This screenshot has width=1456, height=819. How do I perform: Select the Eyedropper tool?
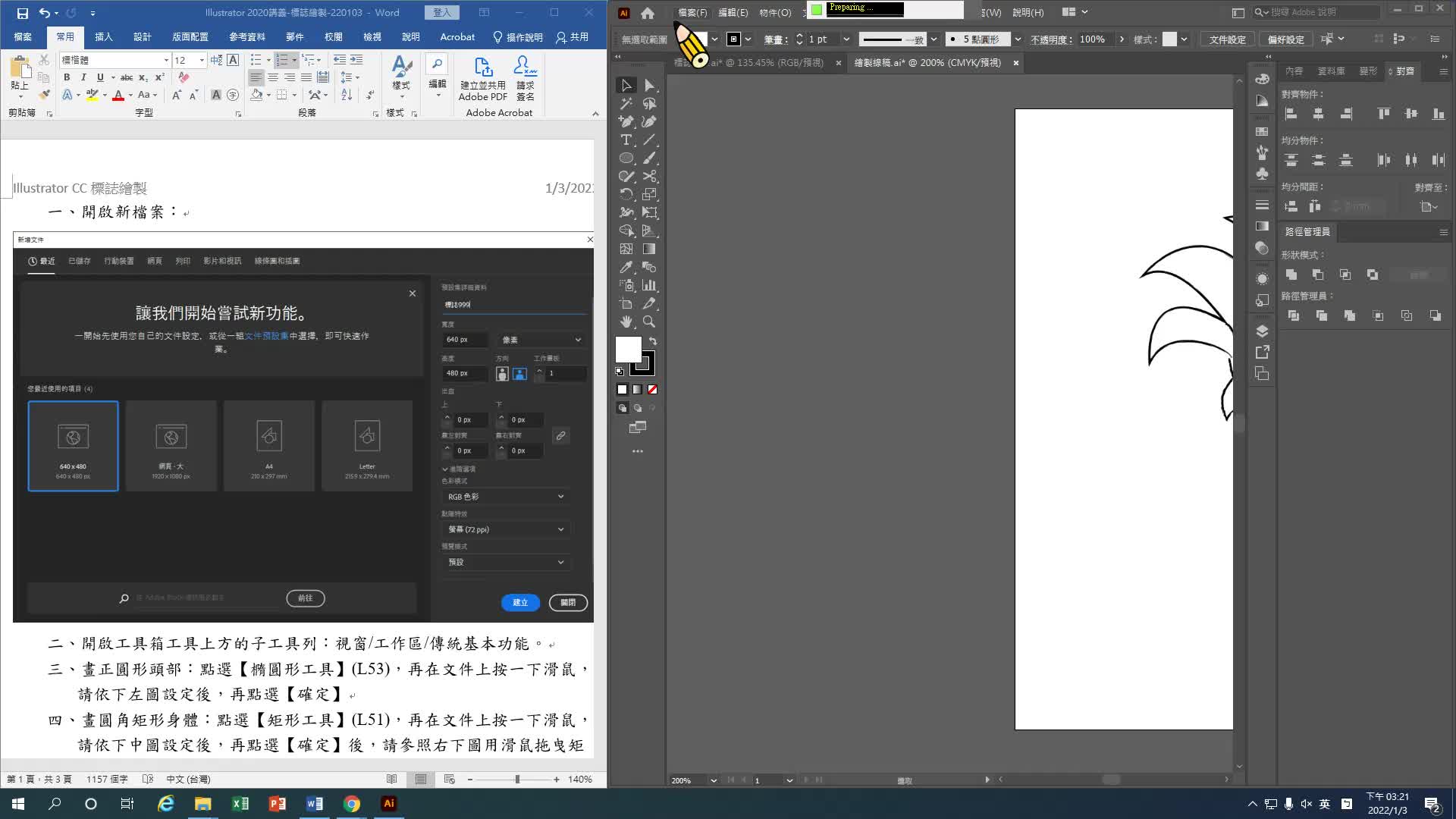click(626, 268)
